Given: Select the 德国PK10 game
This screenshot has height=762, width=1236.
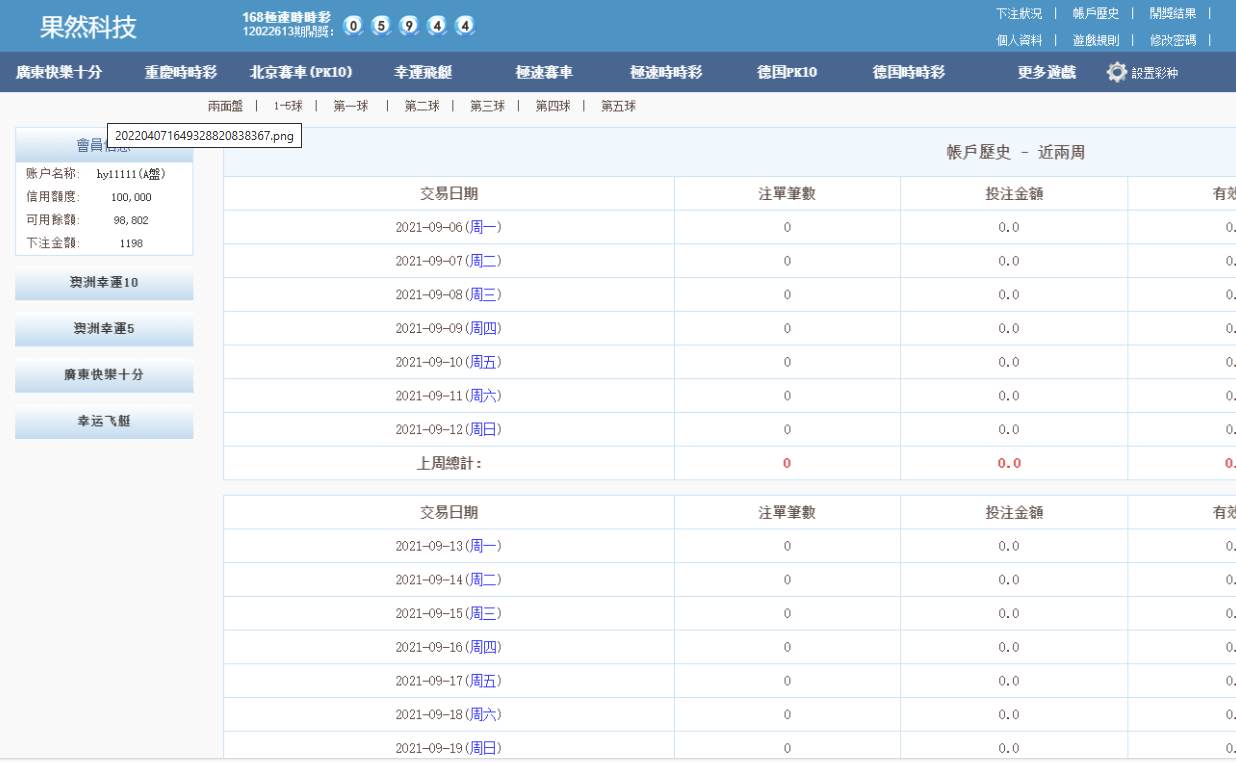Looking at the screenshot, I should click(787, 72).
